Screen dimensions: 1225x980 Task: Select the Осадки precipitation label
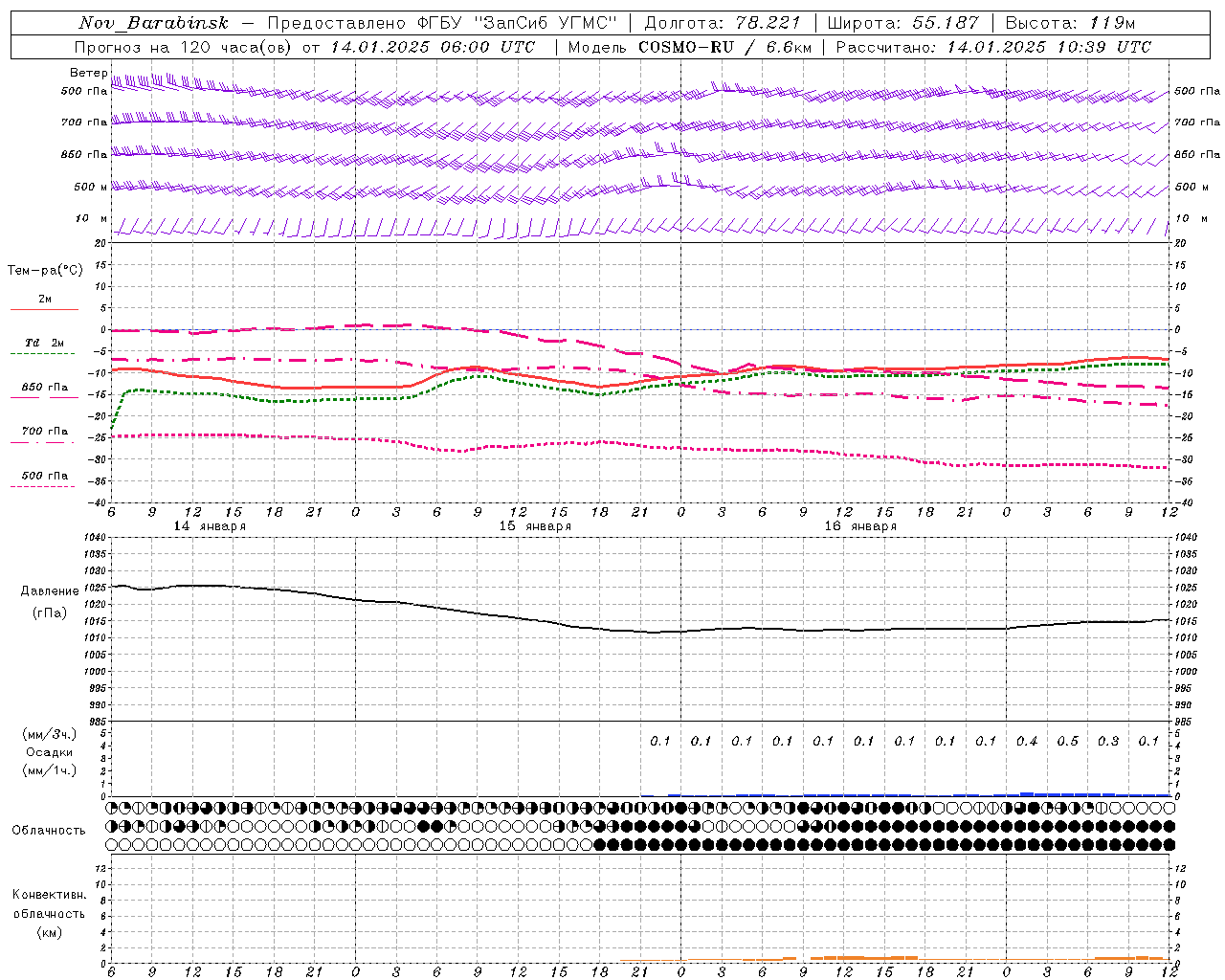coord(50,752)
